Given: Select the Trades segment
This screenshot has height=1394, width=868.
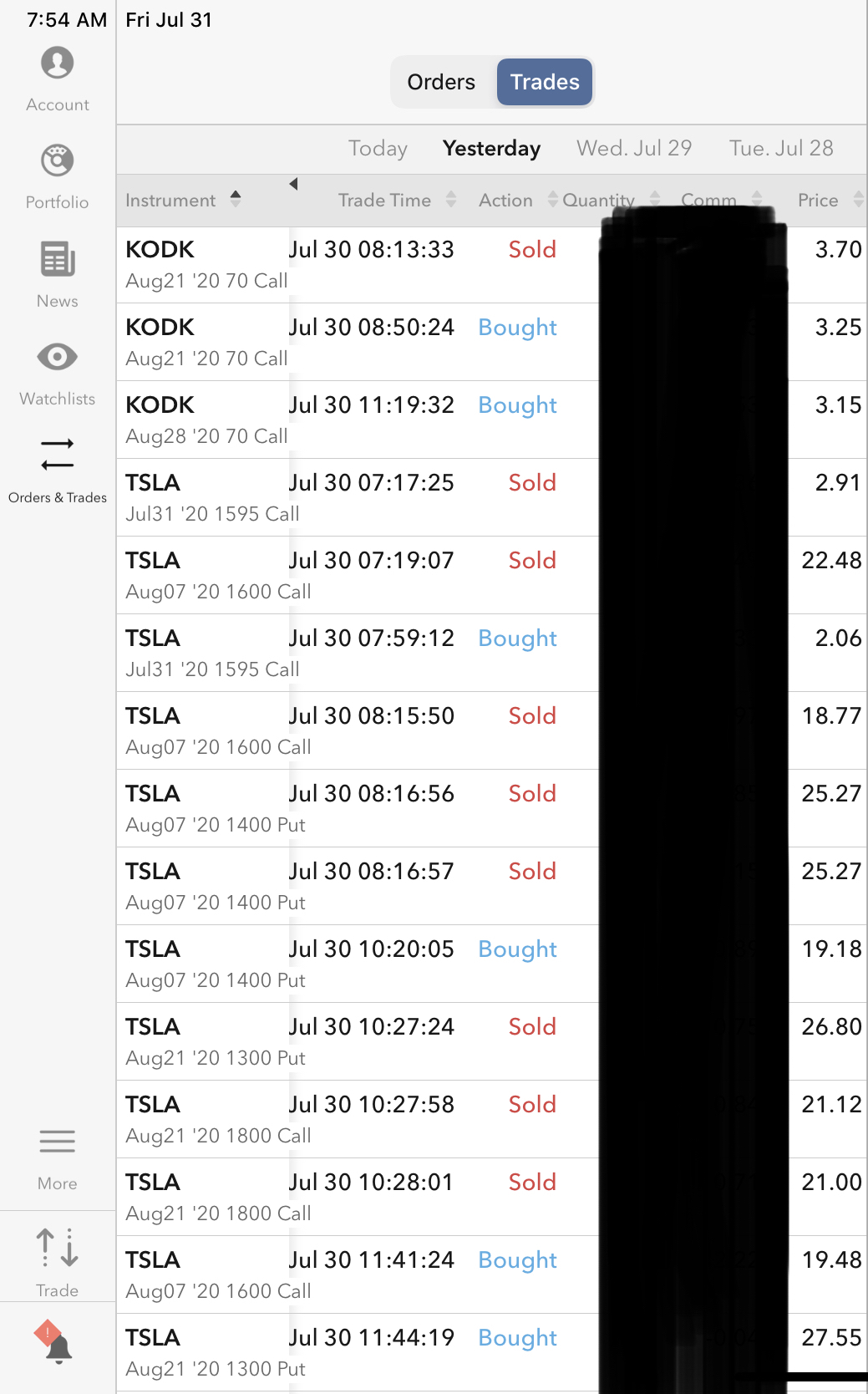Looking at the screenshot, I should [x=545, y=82].
